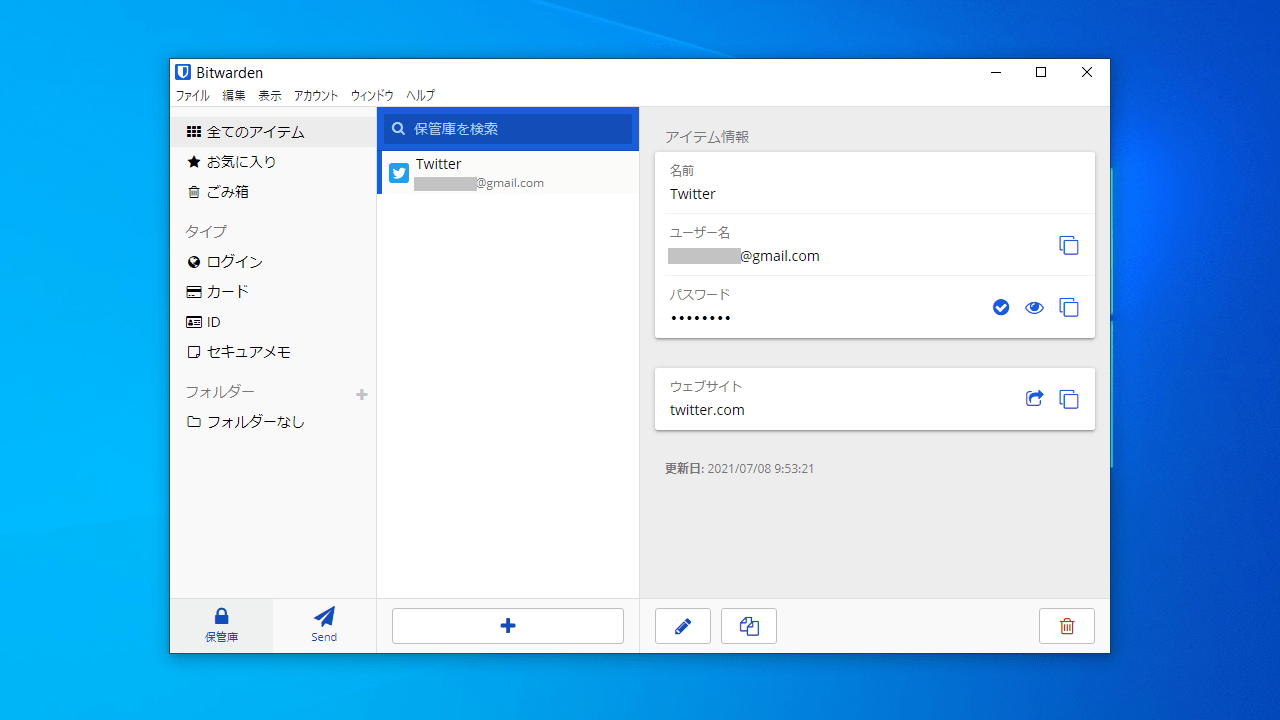Image resolution: width=1280 pixels, height=720 pixels.
Task: Open the 編集 menu
Action: coord(234,96)
